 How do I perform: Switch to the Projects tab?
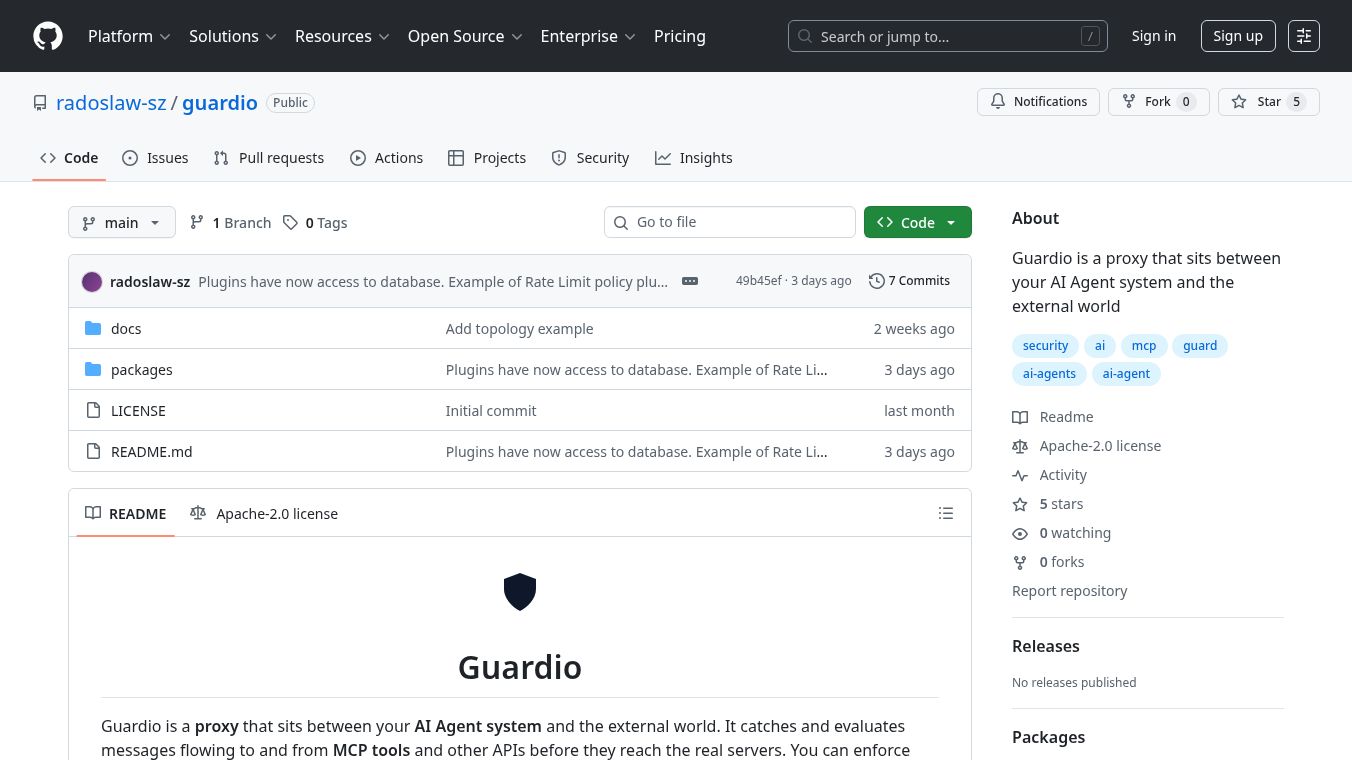(x=487, y=158)
